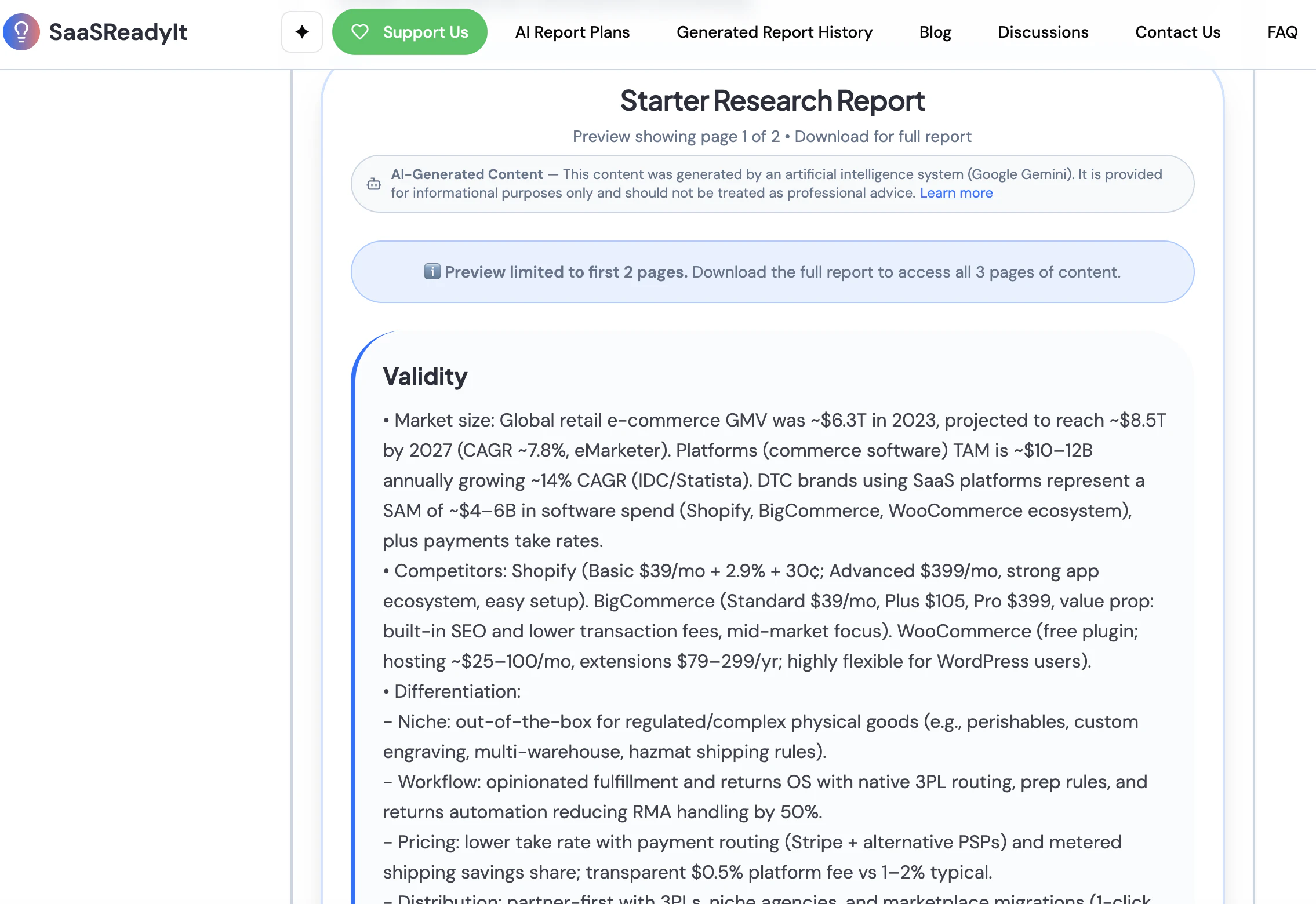Open the AI Report Plans page
Image resolution: width=1316 pixels, height=904 pixels.
pyautogui.click(x=572, y=32)
